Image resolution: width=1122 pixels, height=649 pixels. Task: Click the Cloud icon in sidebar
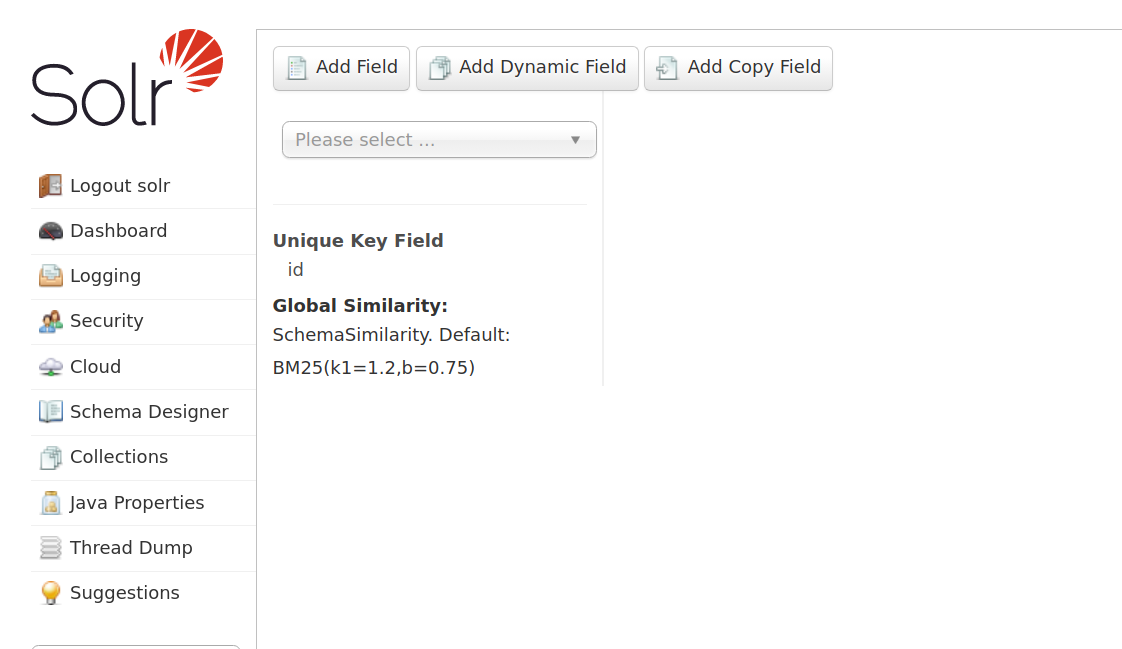click(51, 367)
